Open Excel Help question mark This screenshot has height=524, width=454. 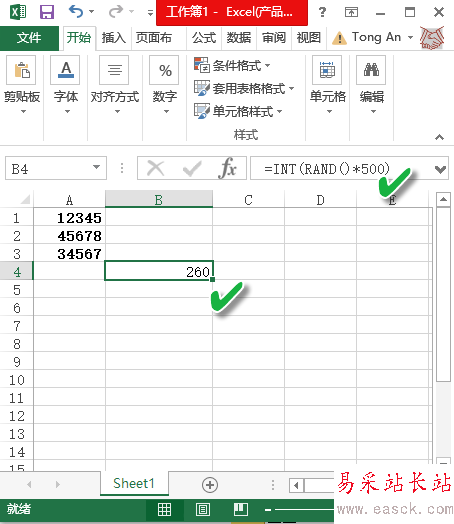coord(322,12)
